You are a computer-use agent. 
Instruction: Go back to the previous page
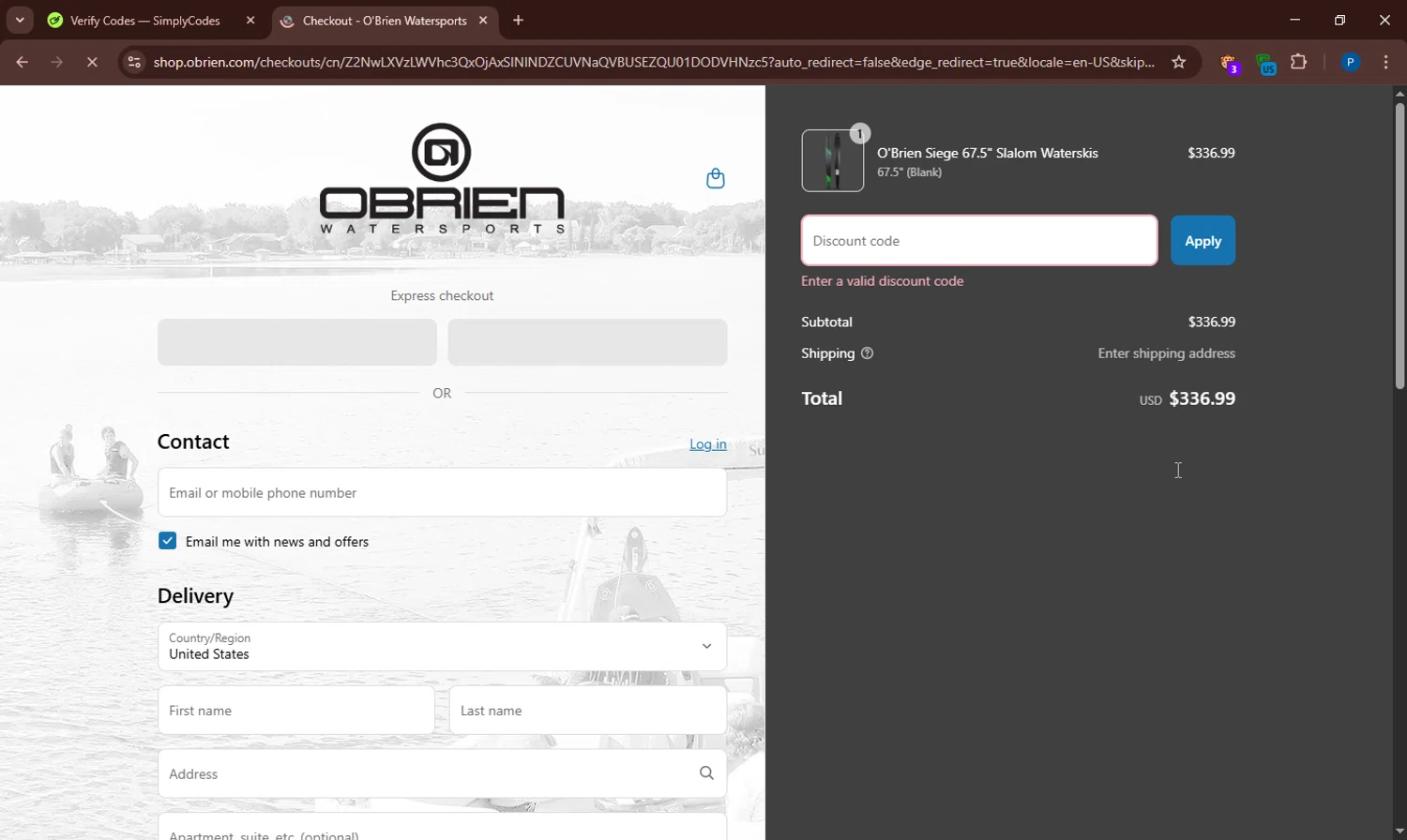(x=22, y=63)
